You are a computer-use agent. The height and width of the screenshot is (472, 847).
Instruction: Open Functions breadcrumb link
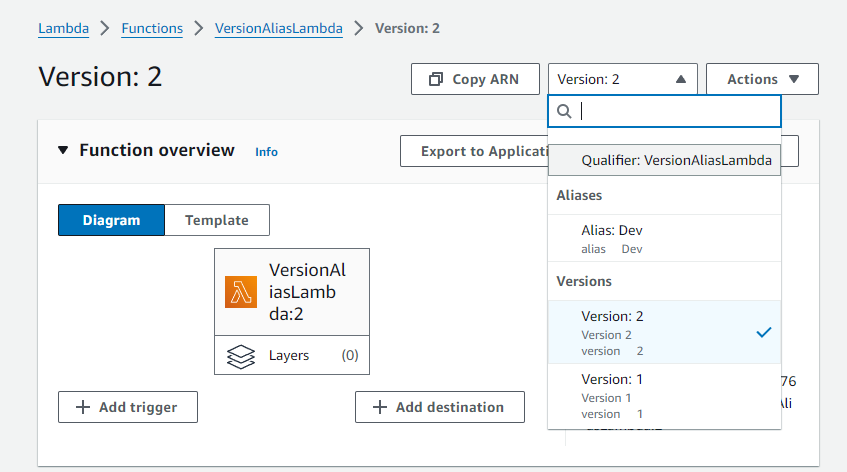click(x=152, y=28)
